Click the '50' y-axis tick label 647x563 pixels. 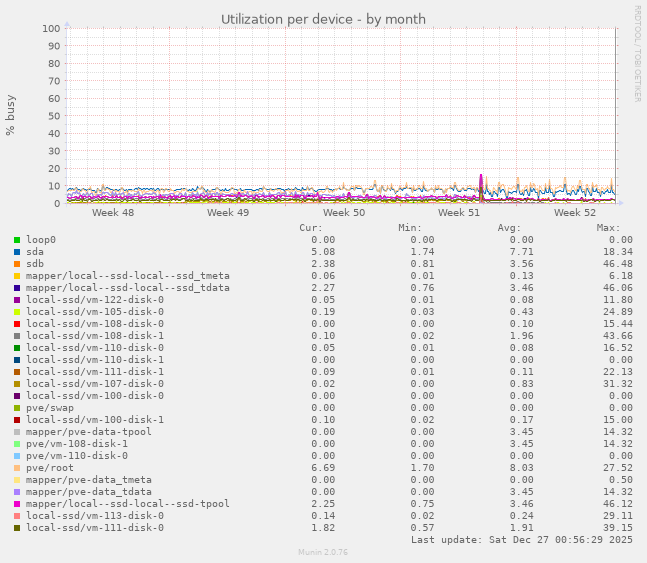point(54,116)
